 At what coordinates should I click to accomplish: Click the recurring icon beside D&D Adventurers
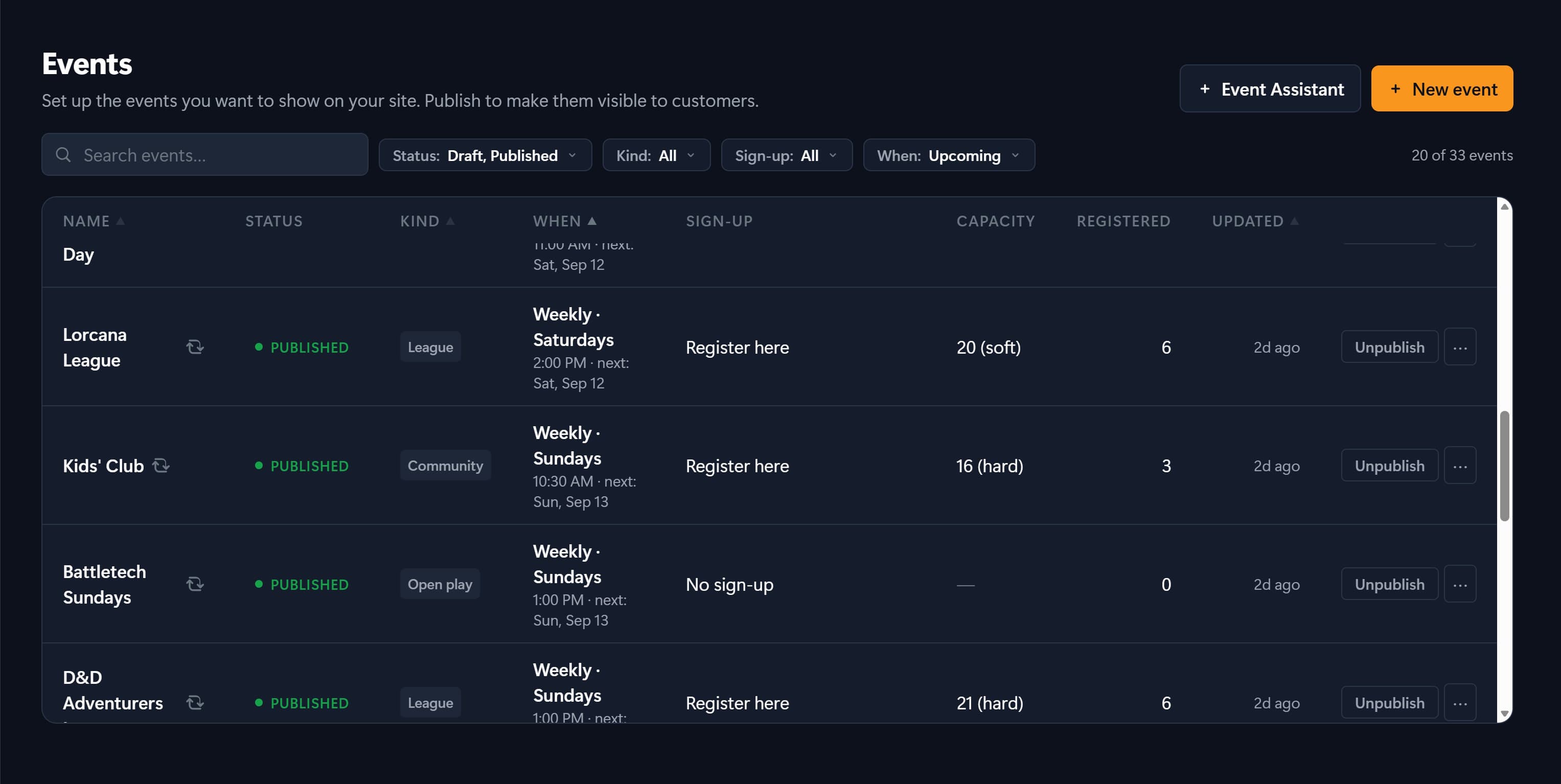click(x=195, y=703)
